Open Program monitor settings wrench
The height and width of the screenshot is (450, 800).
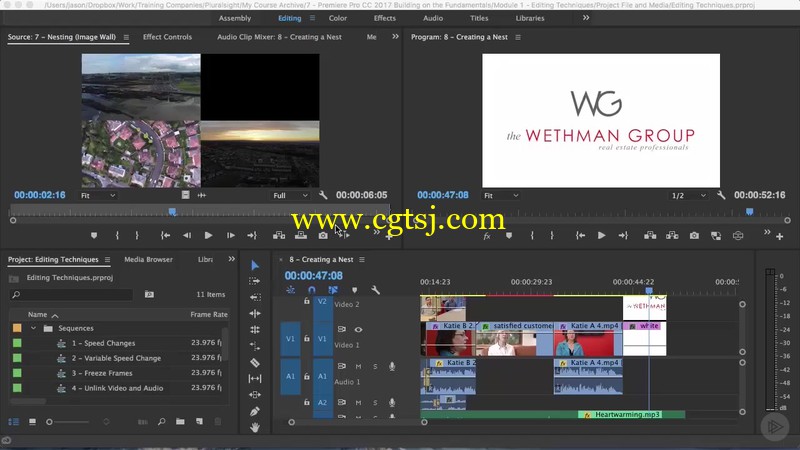(x=721, y=195)
